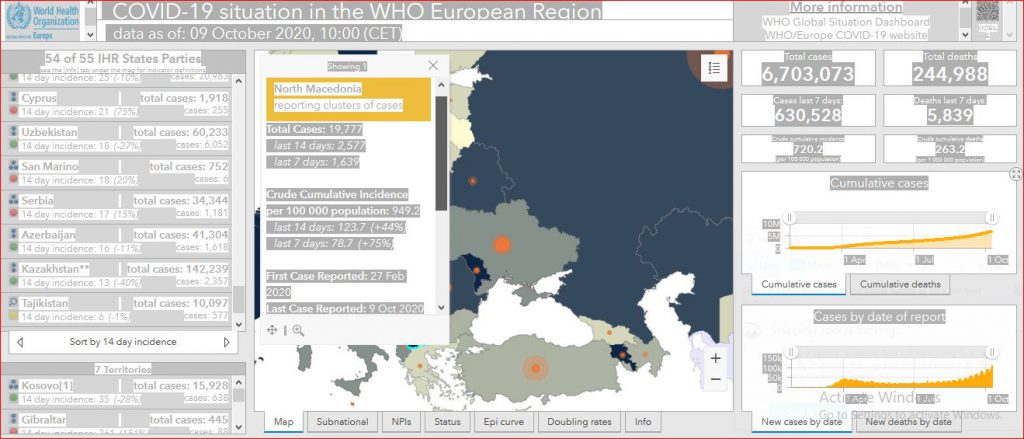Left range handle of Cases by date chart
The width and height of the screenshot is (1024, 439).
(x=790, y=353)
